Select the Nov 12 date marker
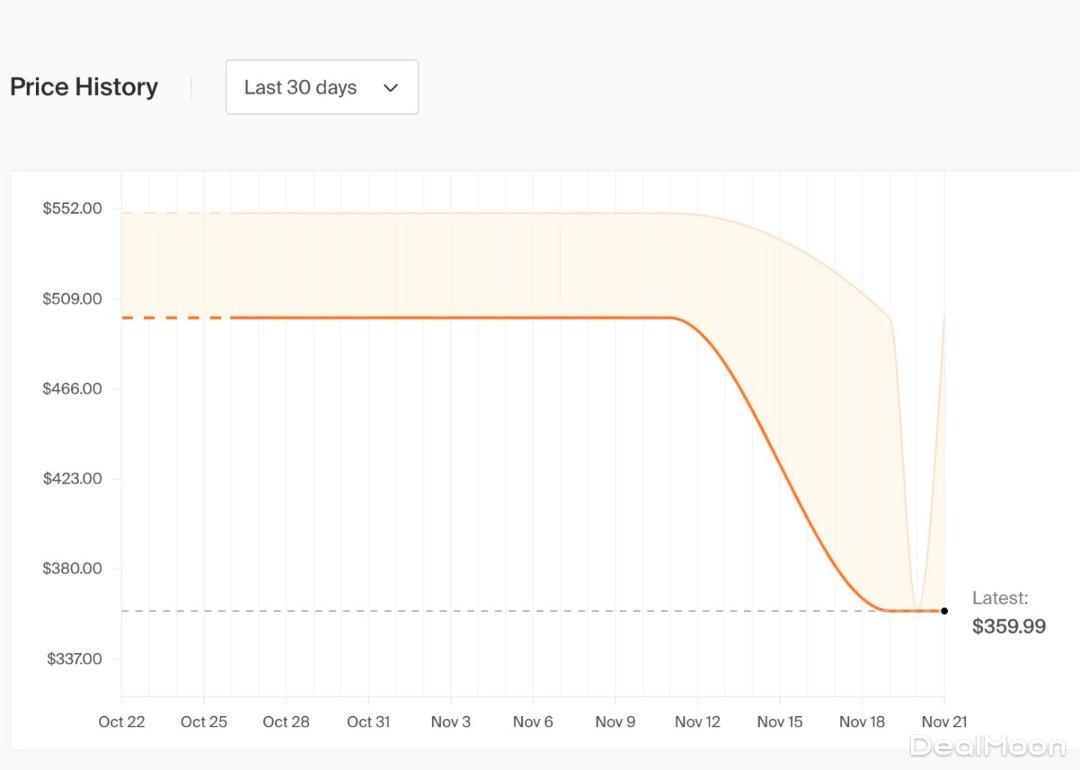Image resolution: width=1080 pixels, height=770 pixels. (x=697, y=722)
